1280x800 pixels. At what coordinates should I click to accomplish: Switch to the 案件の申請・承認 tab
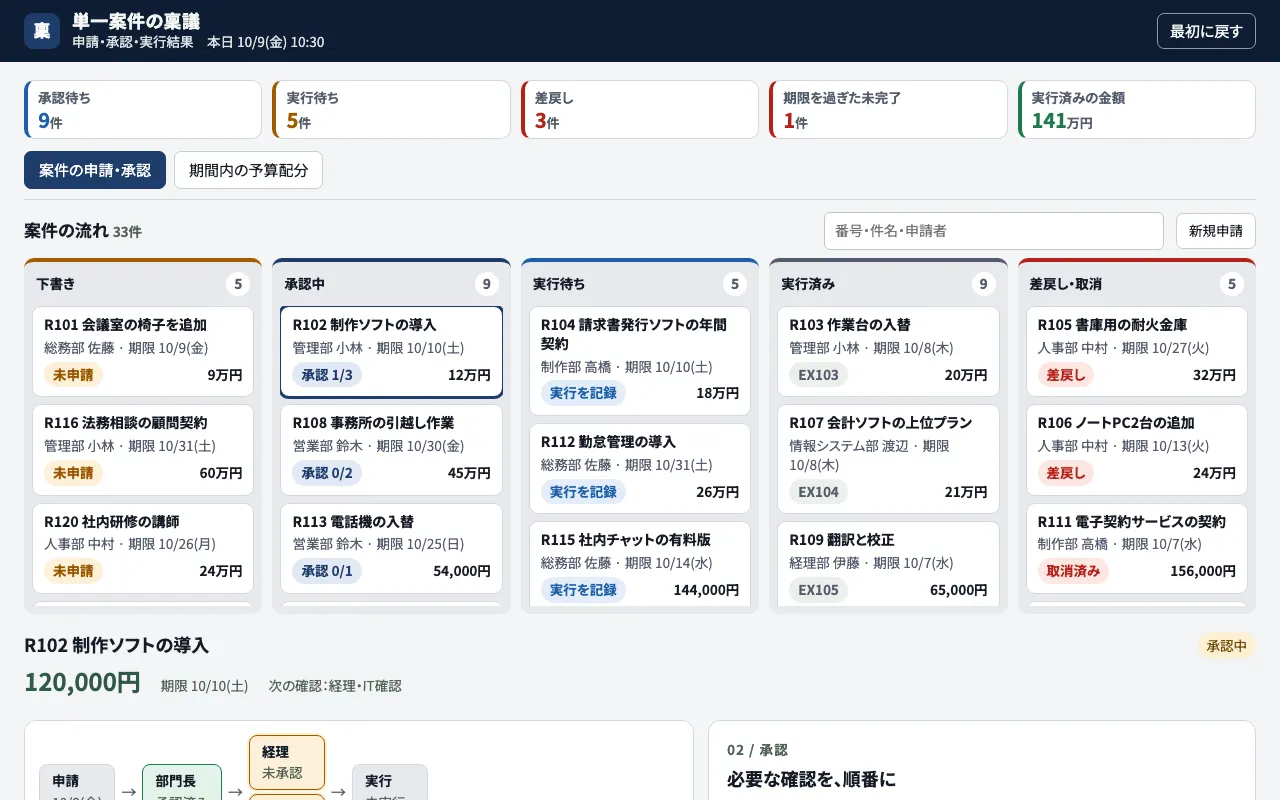pyautogui.click(x=95, y=170)
